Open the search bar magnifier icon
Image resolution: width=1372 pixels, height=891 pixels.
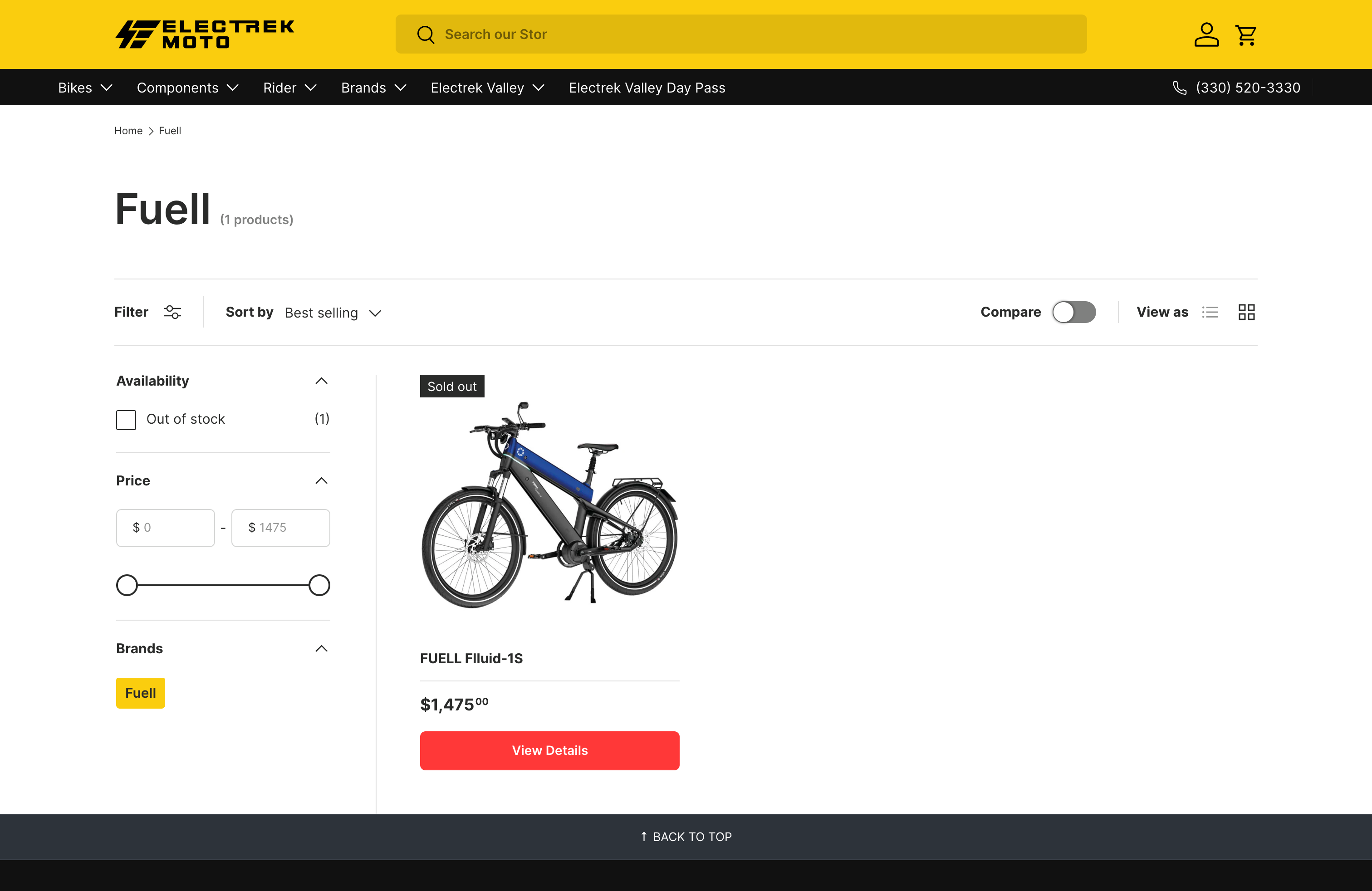coord(426,34)
